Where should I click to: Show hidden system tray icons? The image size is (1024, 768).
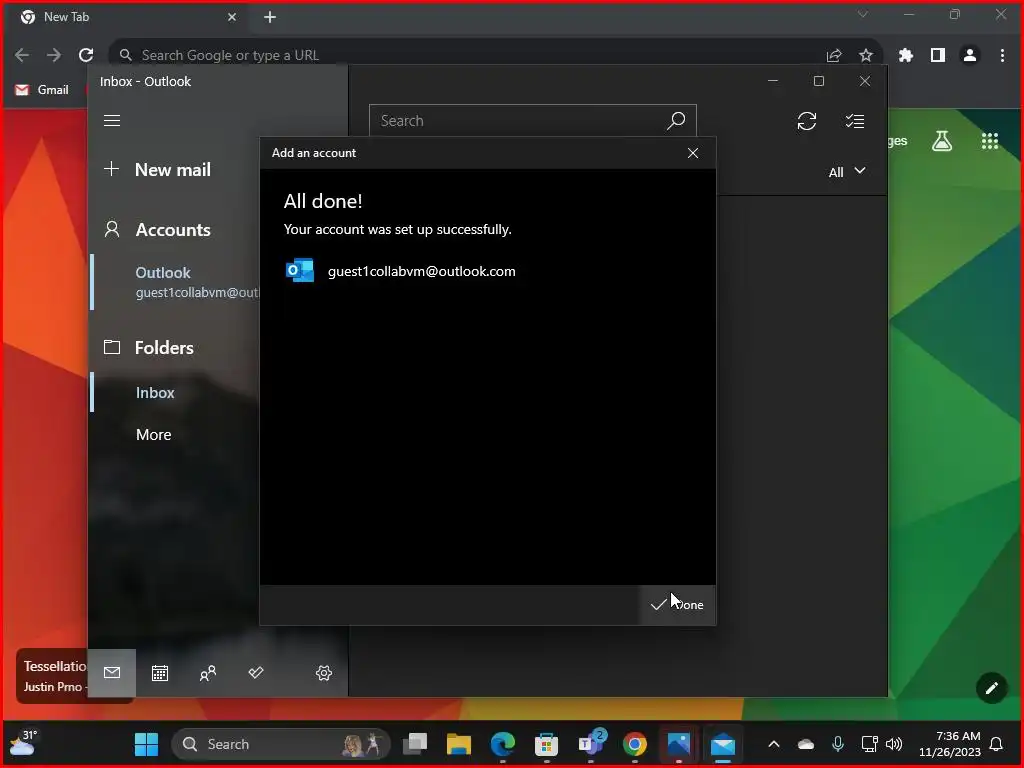774,744
